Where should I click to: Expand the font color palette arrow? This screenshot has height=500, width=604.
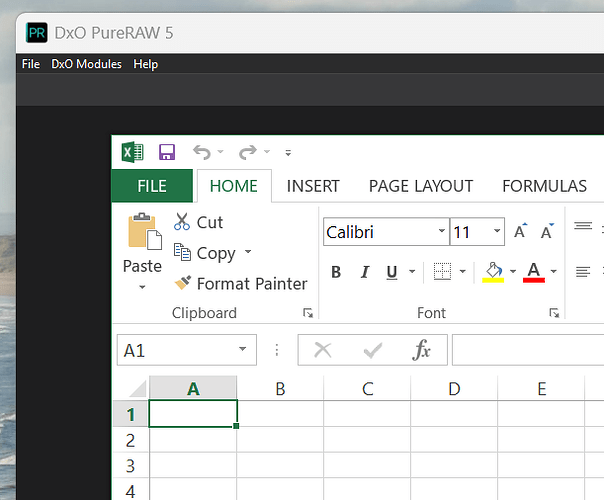tap(554, 272)
